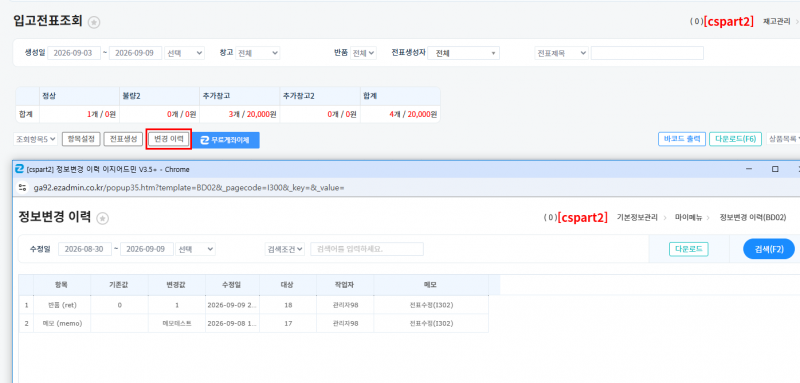The height and width of the screenshot is (383, 800).
Task: Open the 상품목록 dropdown
Action: click(x=783, y=139)
